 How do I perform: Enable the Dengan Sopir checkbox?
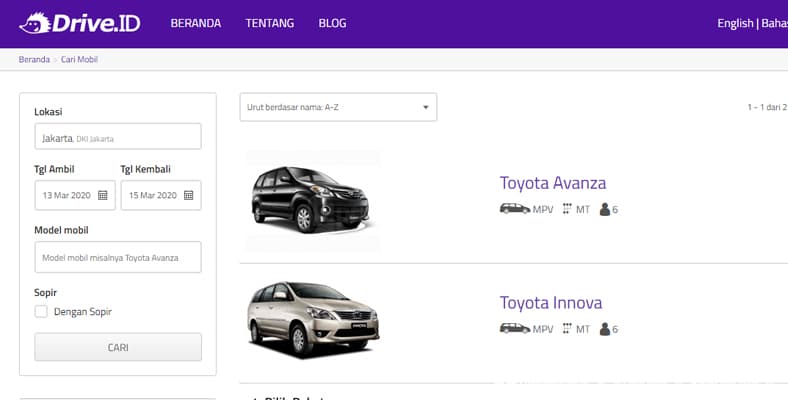(41, 312)
